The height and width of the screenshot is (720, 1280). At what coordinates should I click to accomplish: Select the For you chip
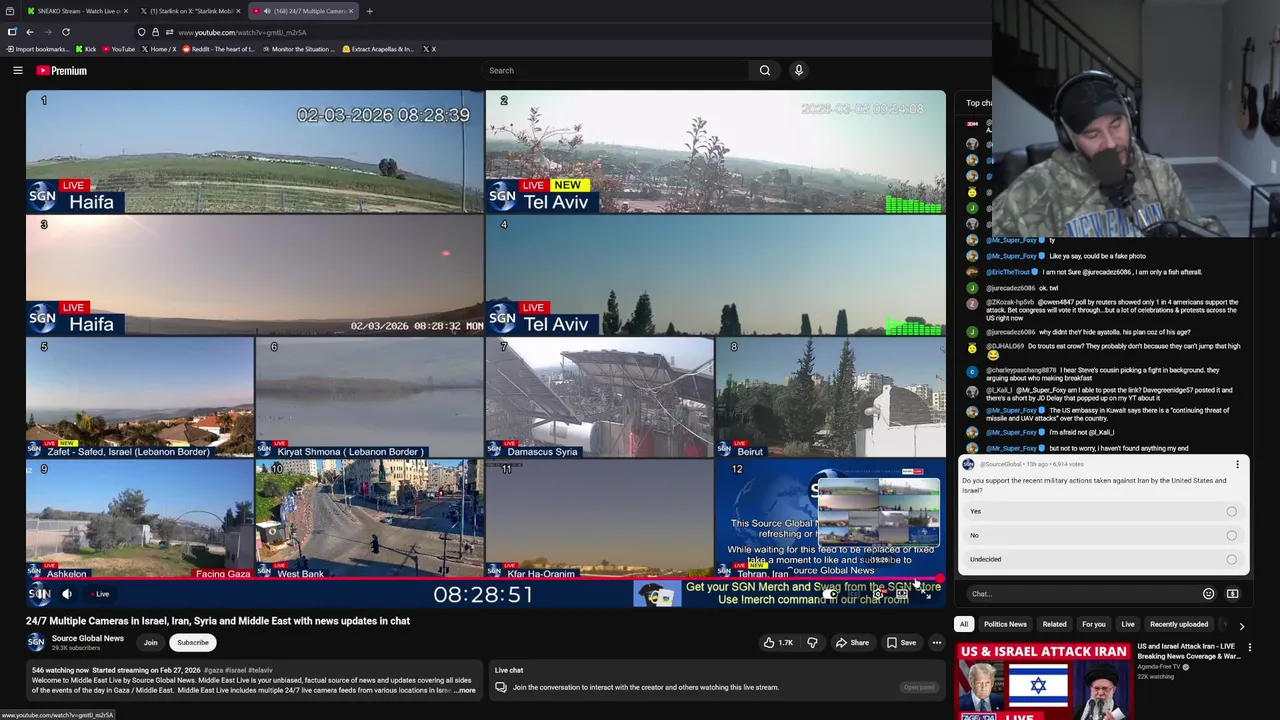point(1093,624)
